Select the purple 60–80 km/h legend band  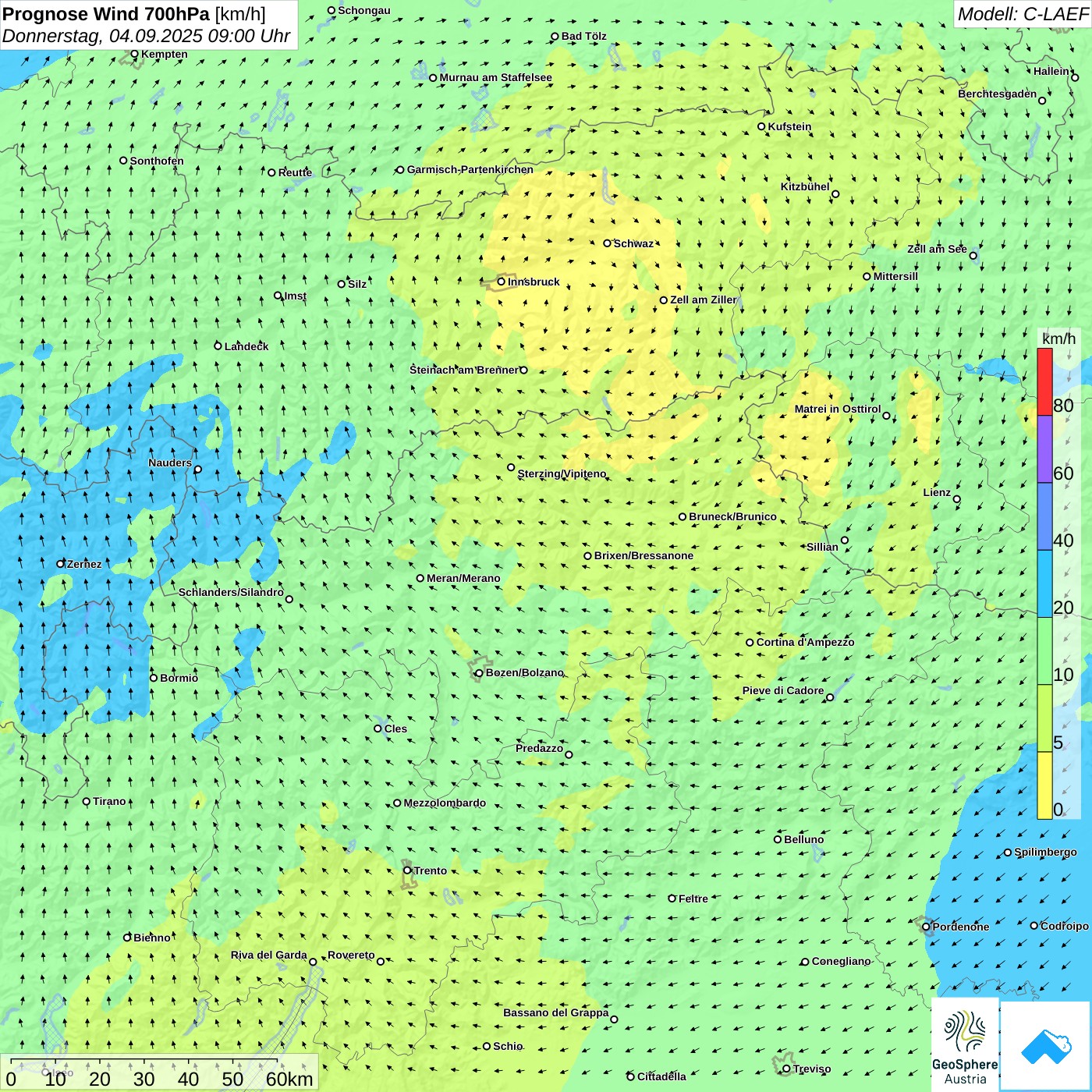(x=1044, y=449)
